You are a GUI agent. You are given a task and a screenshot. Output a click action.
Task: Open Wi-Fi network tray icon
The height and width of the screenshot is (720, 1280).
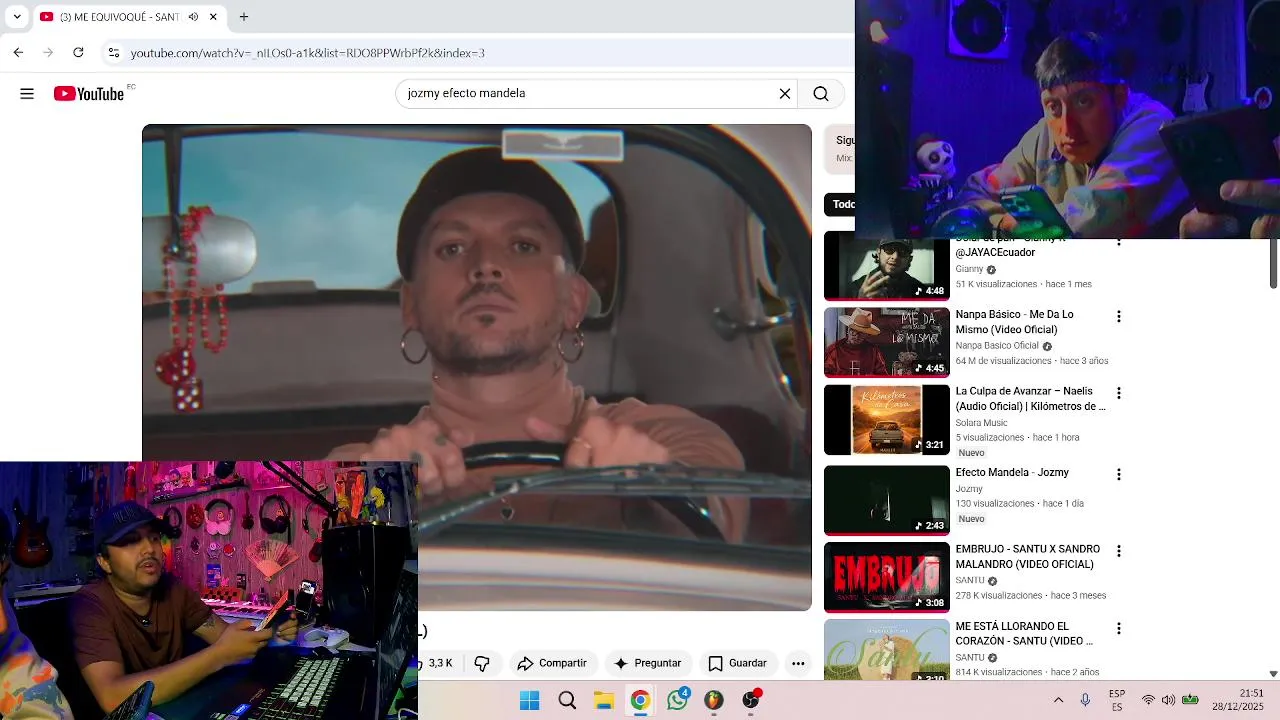click(1148, 700)
